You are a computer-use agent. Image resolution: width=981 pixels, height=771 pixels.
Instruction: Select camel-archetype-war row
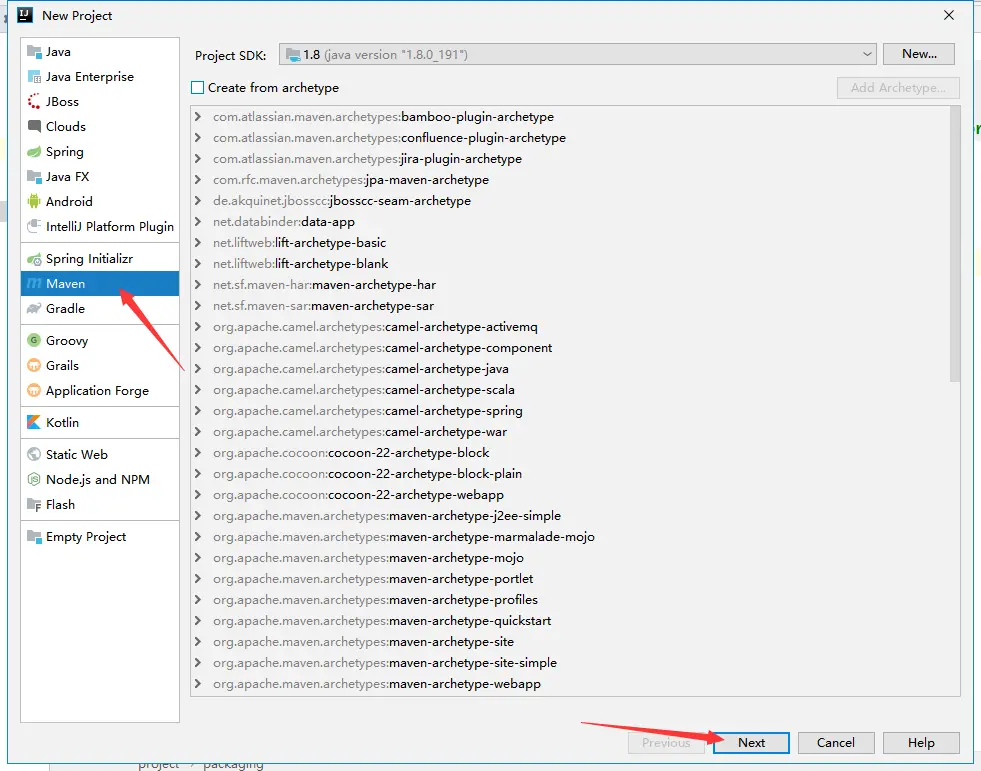(x=360, y=431)
